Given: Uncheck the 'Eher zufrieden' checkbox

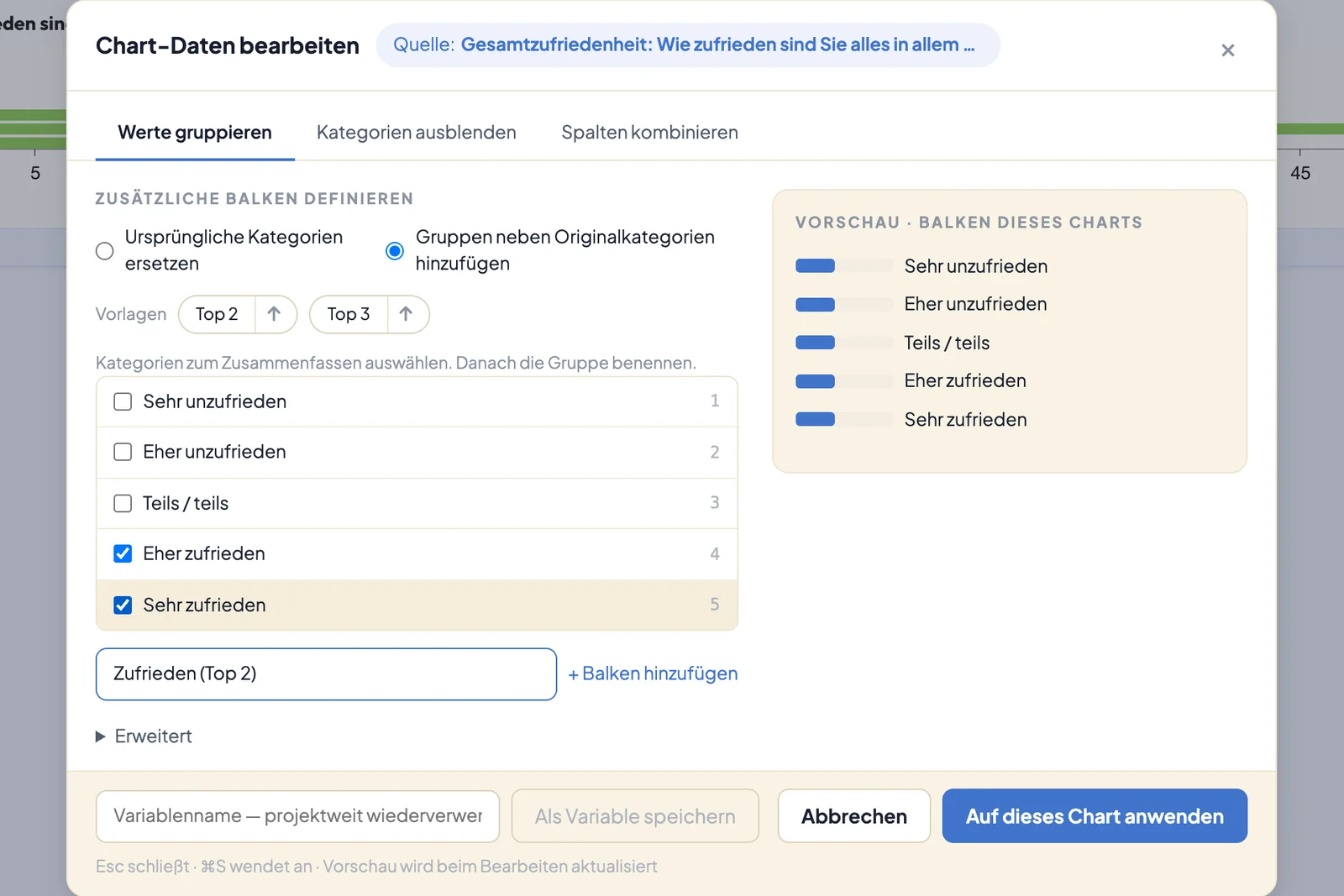Looking at the screenshot, I should (123, 553).
